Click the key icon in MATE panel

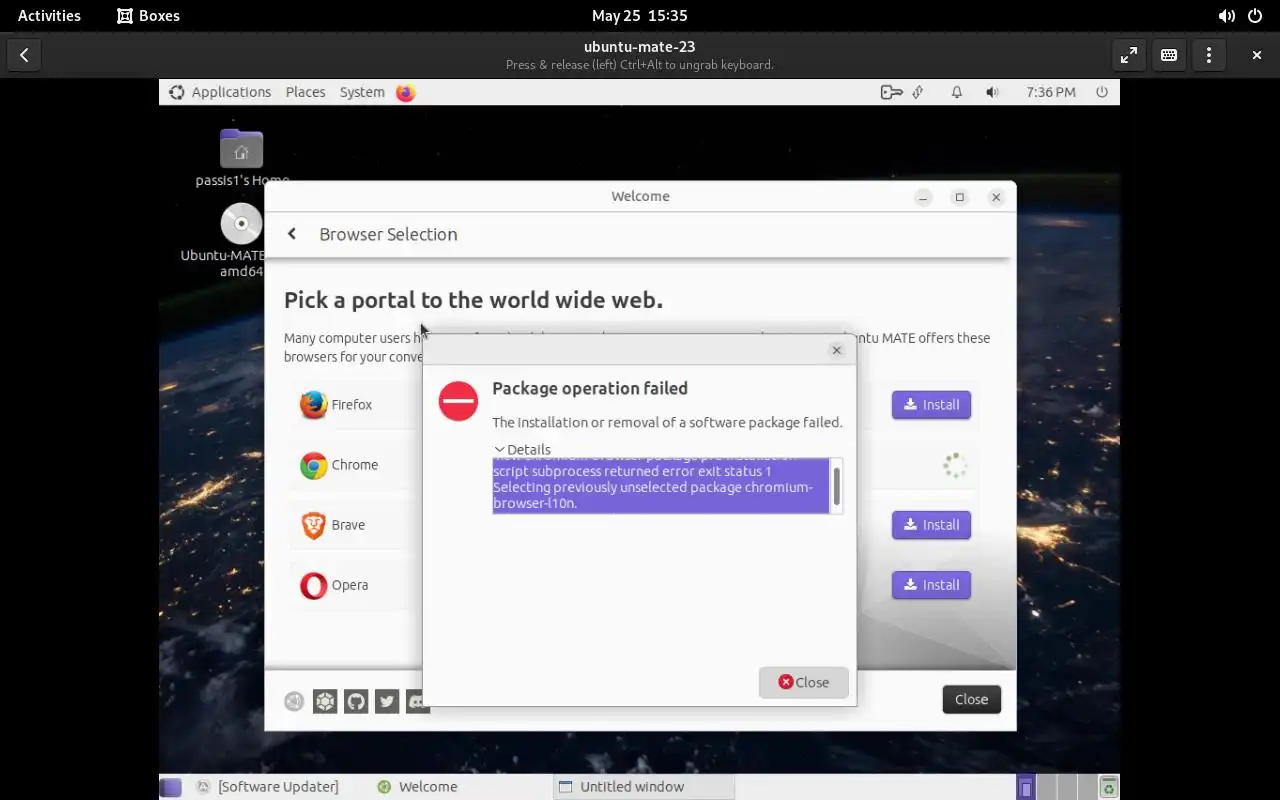[890, 92]
